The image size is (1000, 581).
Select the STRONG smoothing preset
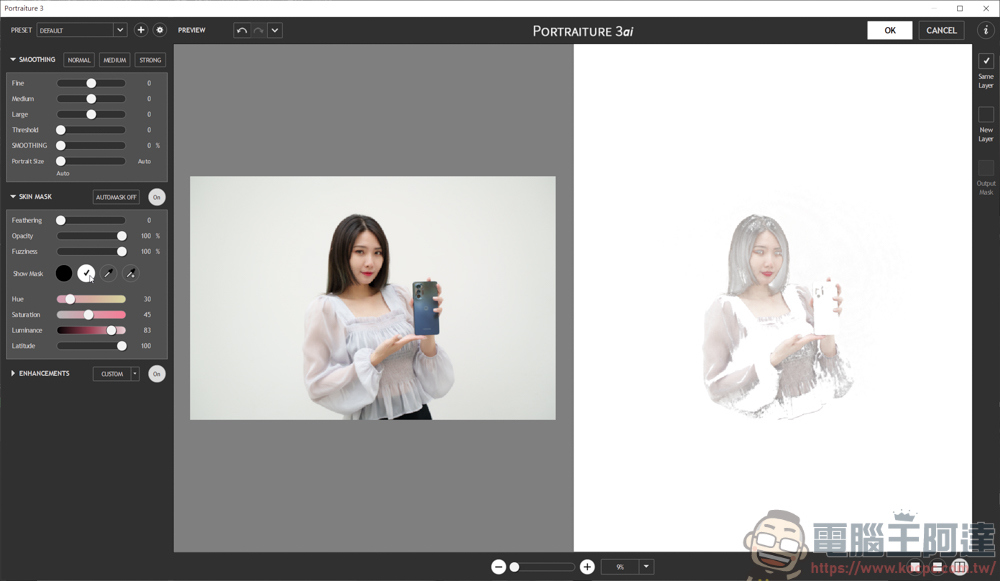coord(150,60)
